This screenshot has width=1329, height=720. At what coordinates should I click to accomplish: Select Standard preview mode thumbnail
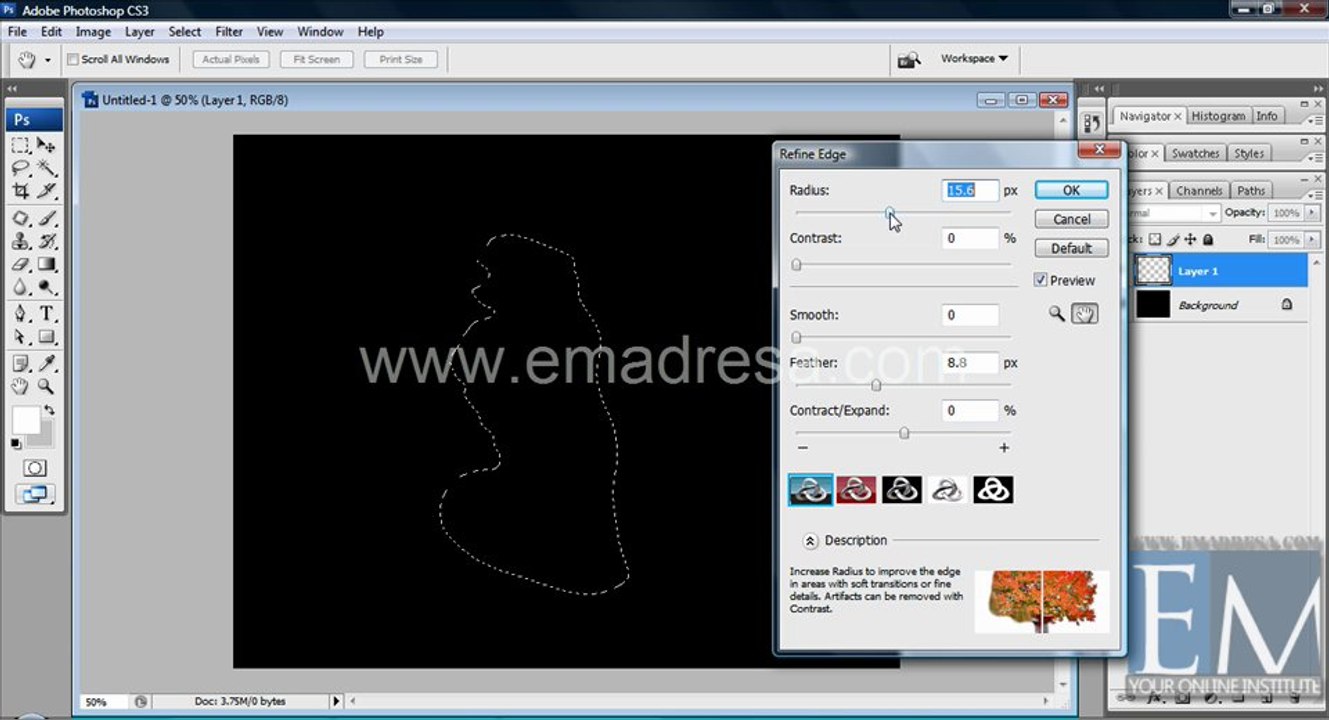(x=810, y=490)
